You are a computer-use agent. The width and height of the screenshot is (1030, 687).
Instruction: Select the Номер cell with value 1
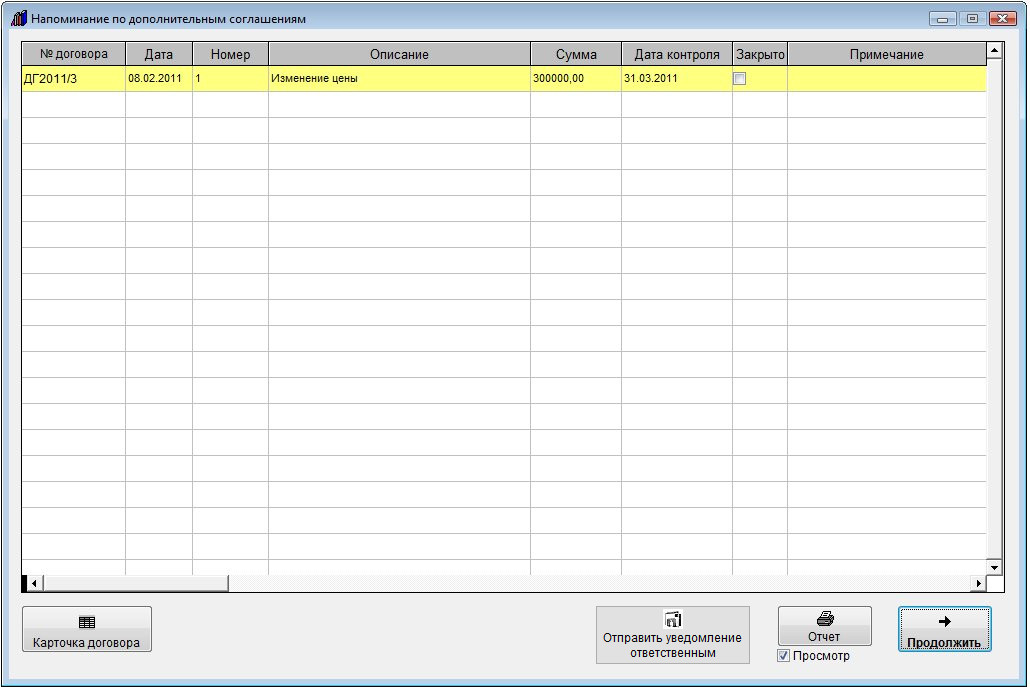click(x=231, y=79)
